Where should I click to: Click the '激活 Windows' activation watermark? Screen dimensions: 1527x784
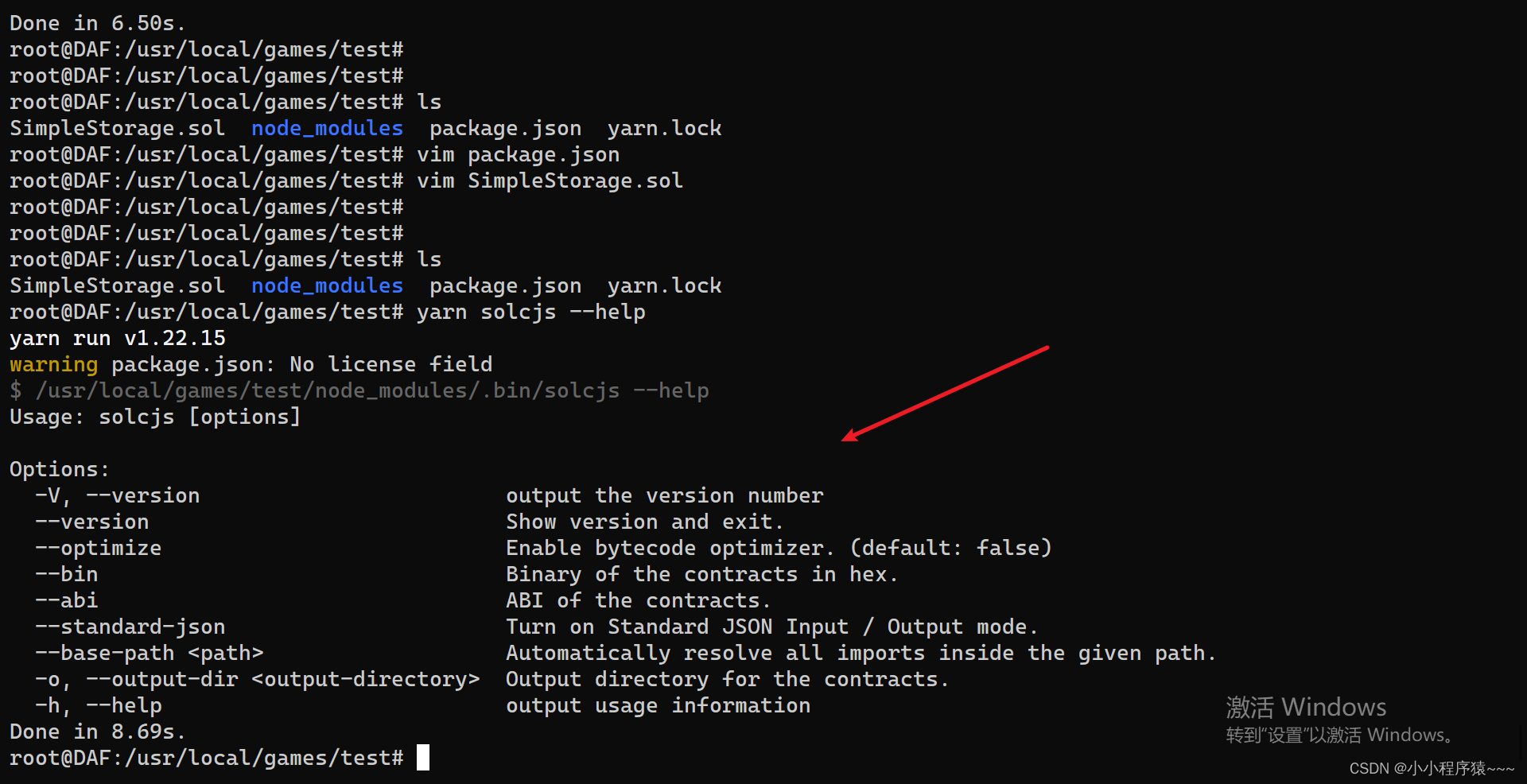tap(1306, 707)
